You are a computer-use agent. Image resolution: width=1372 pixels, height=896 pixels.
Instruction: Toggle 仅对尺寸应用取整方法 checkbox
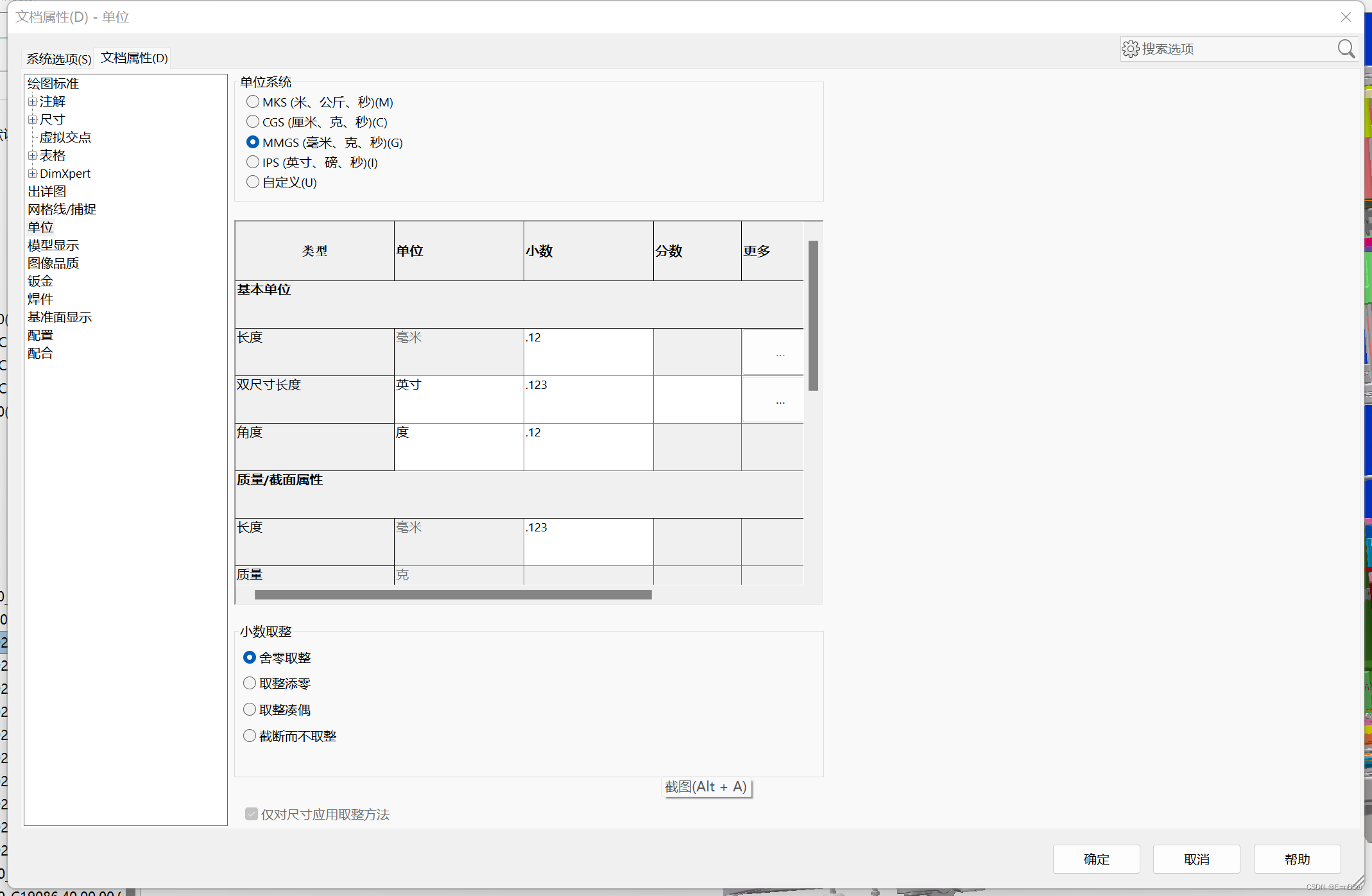coord(252,814)
